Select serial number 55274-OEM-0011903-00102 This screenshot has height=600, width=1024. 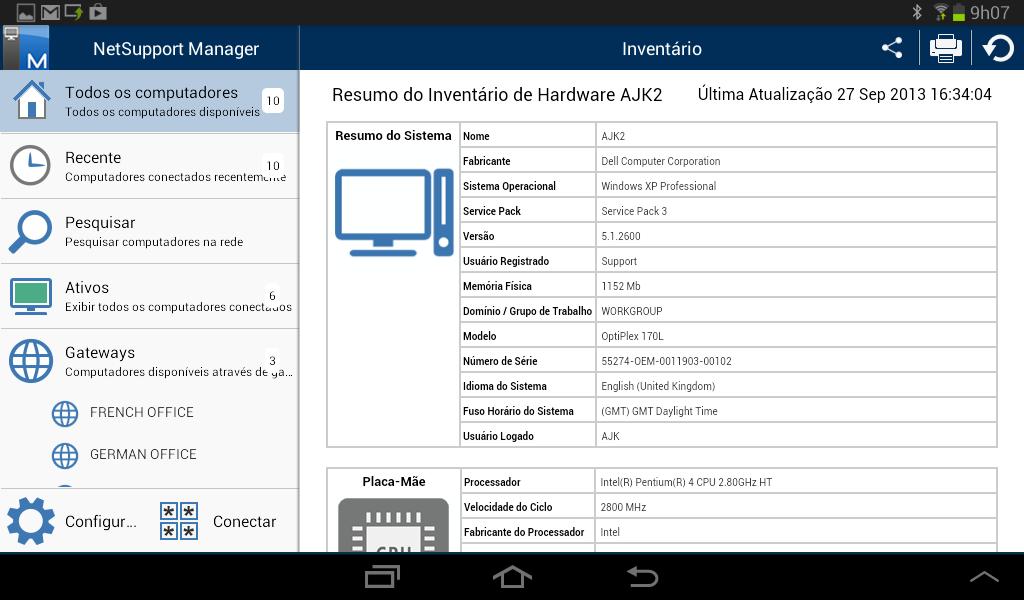pyautogui.click(x=666, y=361)
